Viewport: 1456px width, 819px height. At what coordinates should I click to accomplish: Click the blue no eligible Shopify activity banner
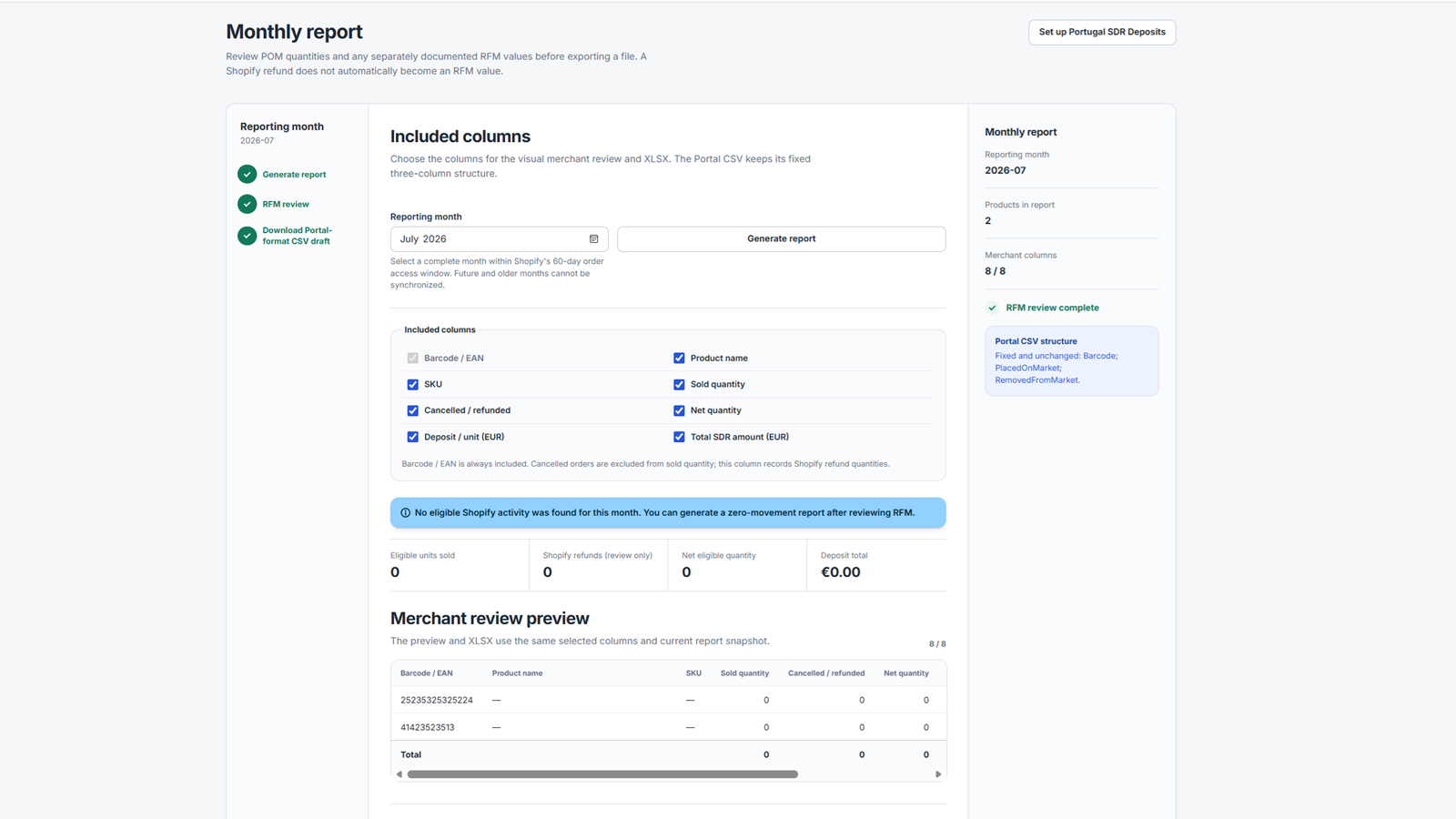(x=668, y=512)
